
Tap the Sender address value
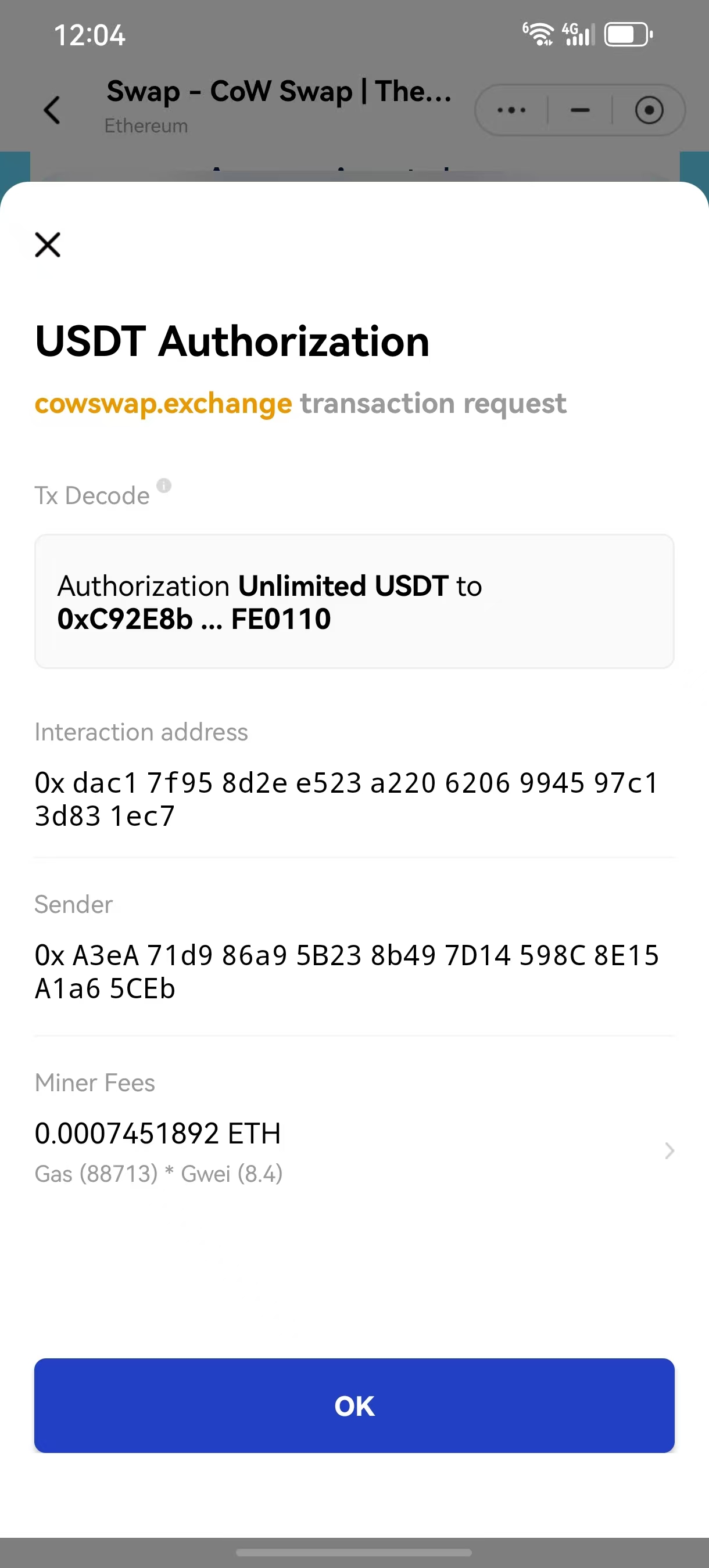347,972
